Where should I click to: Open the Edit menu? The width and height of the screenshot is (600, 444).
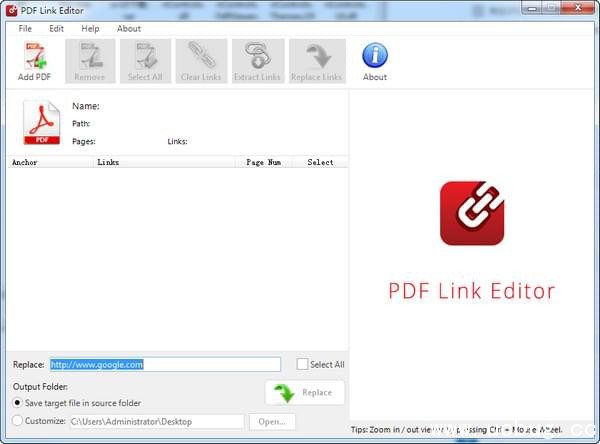56,29
